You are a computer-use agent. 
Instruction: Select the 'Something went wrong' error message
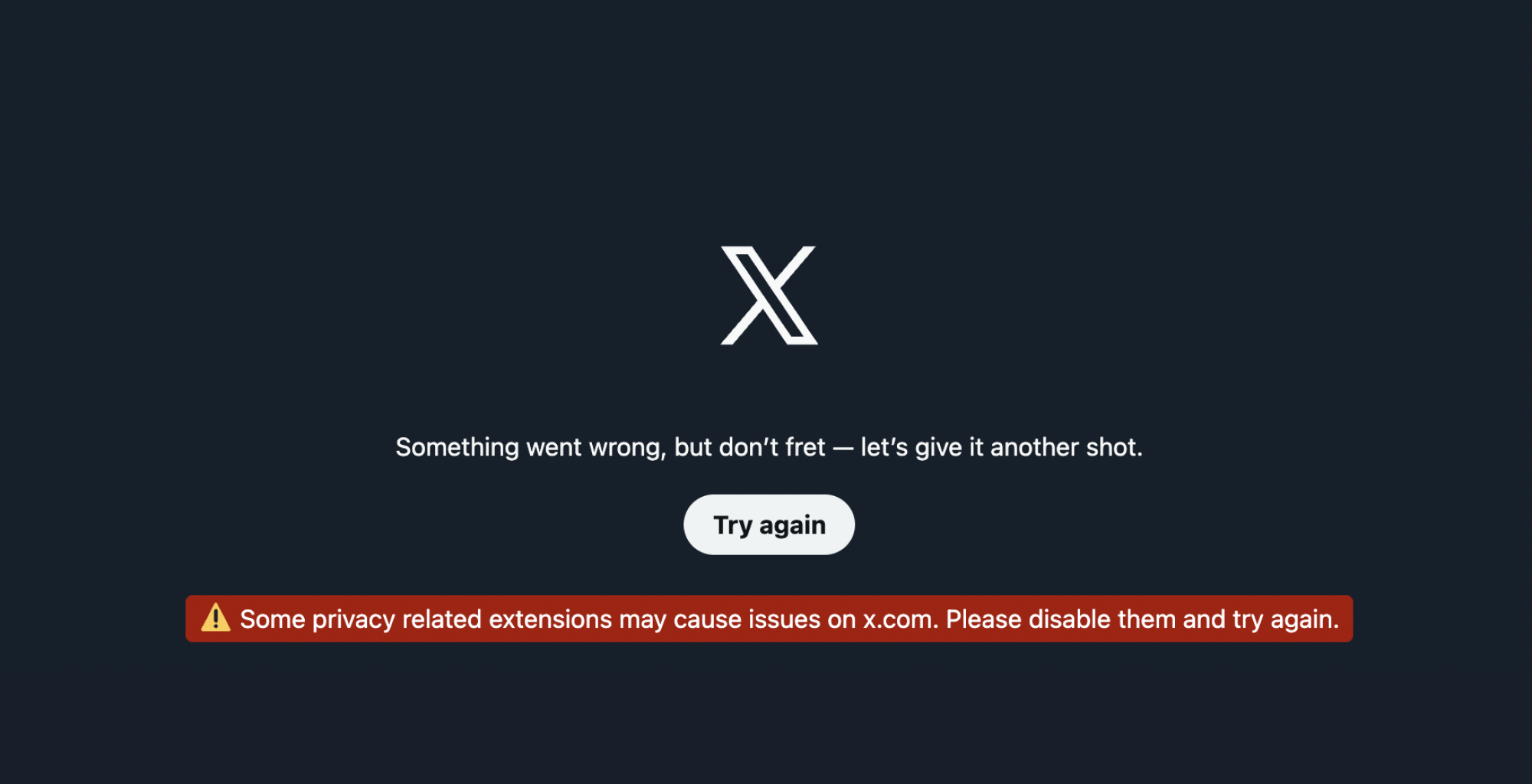tap(769, 447)
